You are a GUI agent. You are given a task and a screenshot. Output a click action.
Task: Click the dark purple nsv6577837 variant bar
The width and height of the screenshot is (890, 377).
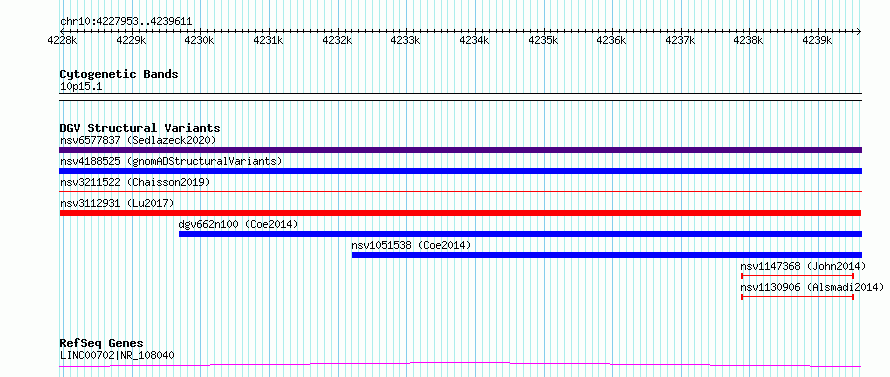coord(460,150)
